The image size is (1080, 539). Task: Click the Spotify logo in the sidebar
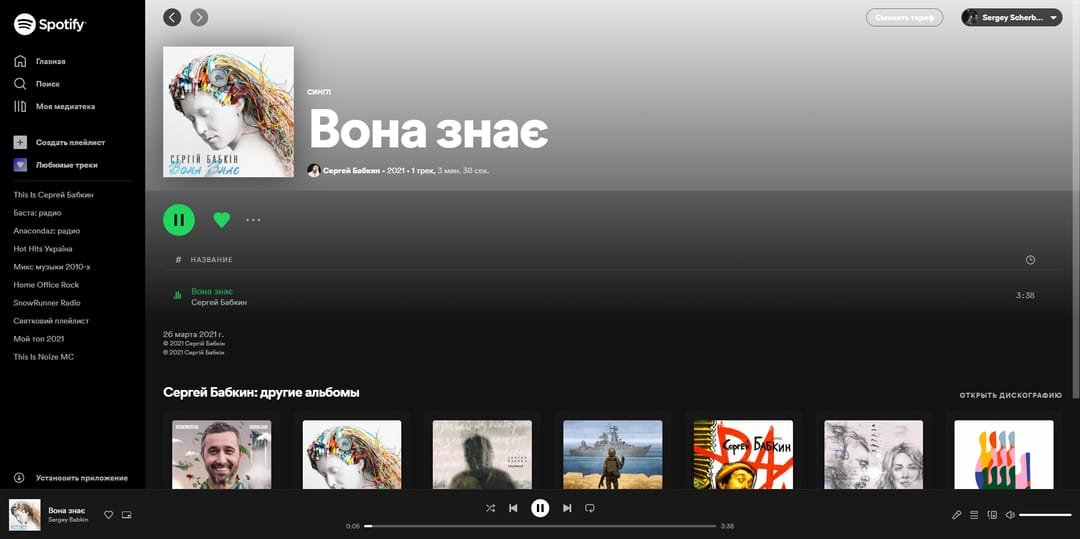coord(50,25)
